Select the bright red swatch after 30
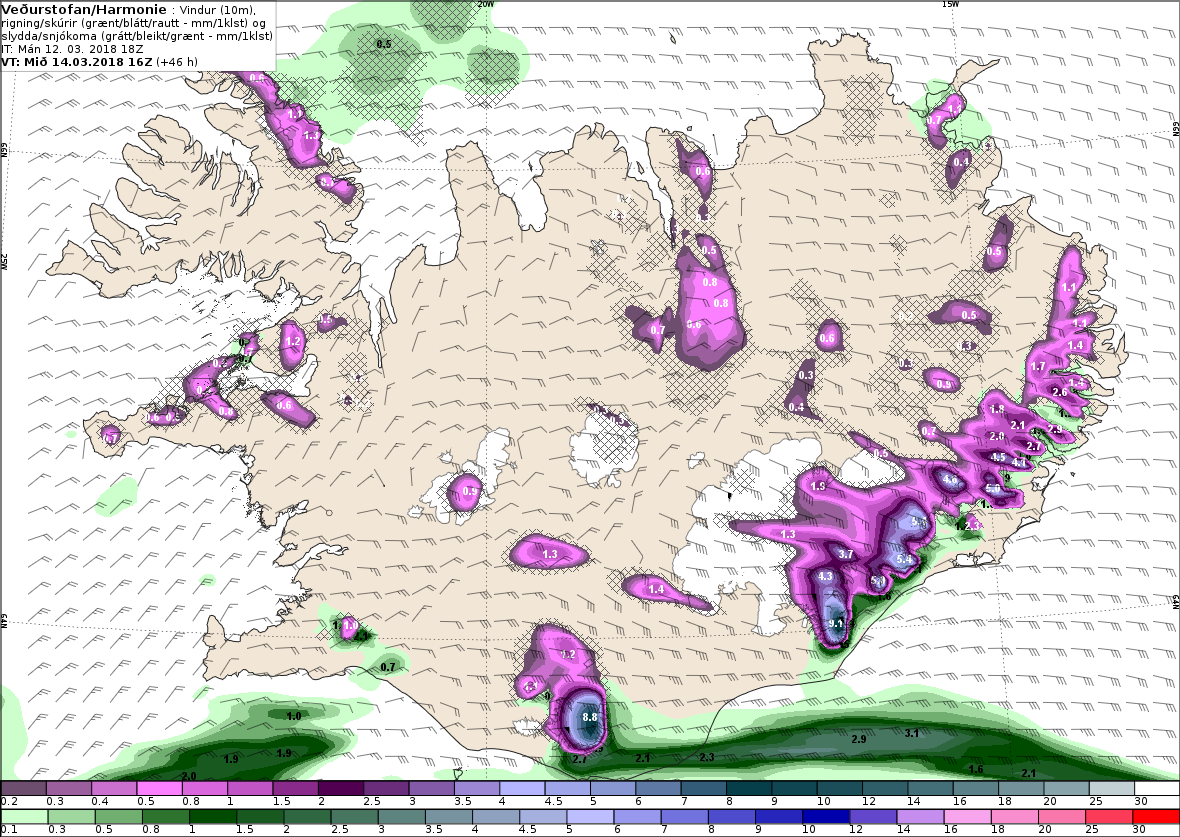Viewport: 1180px width, 837px height. point(1155,817)
